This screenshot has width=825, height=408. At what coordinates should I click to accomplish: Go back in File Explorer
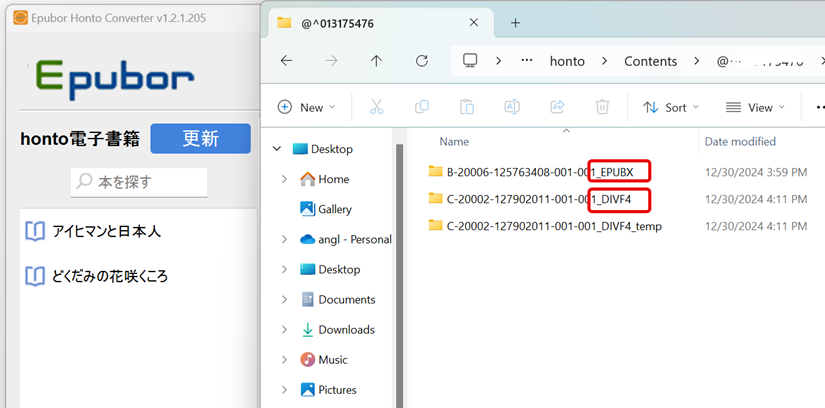(x=286, y=61)
